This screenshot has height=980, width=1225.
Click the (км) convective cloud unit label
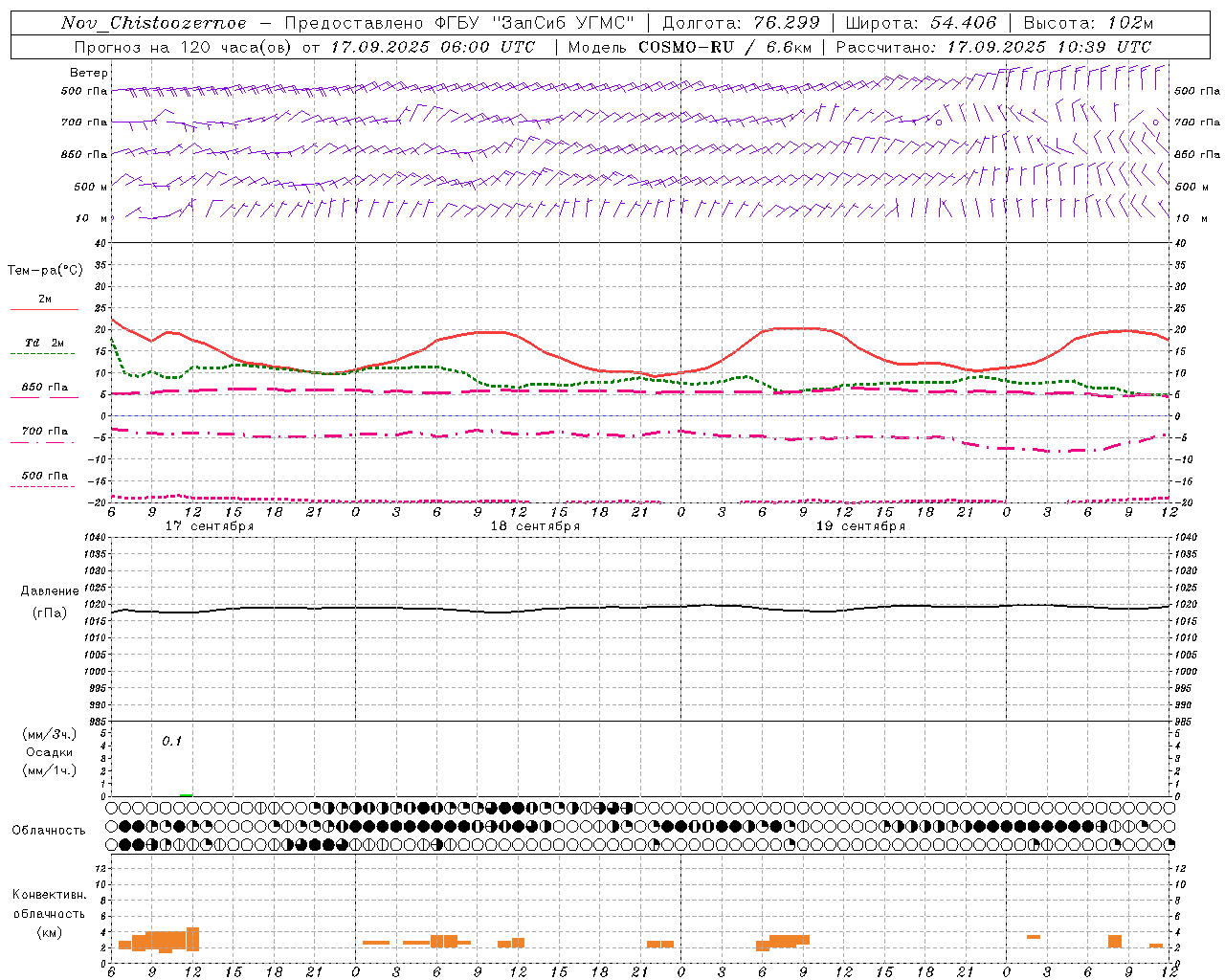point(49,932)
